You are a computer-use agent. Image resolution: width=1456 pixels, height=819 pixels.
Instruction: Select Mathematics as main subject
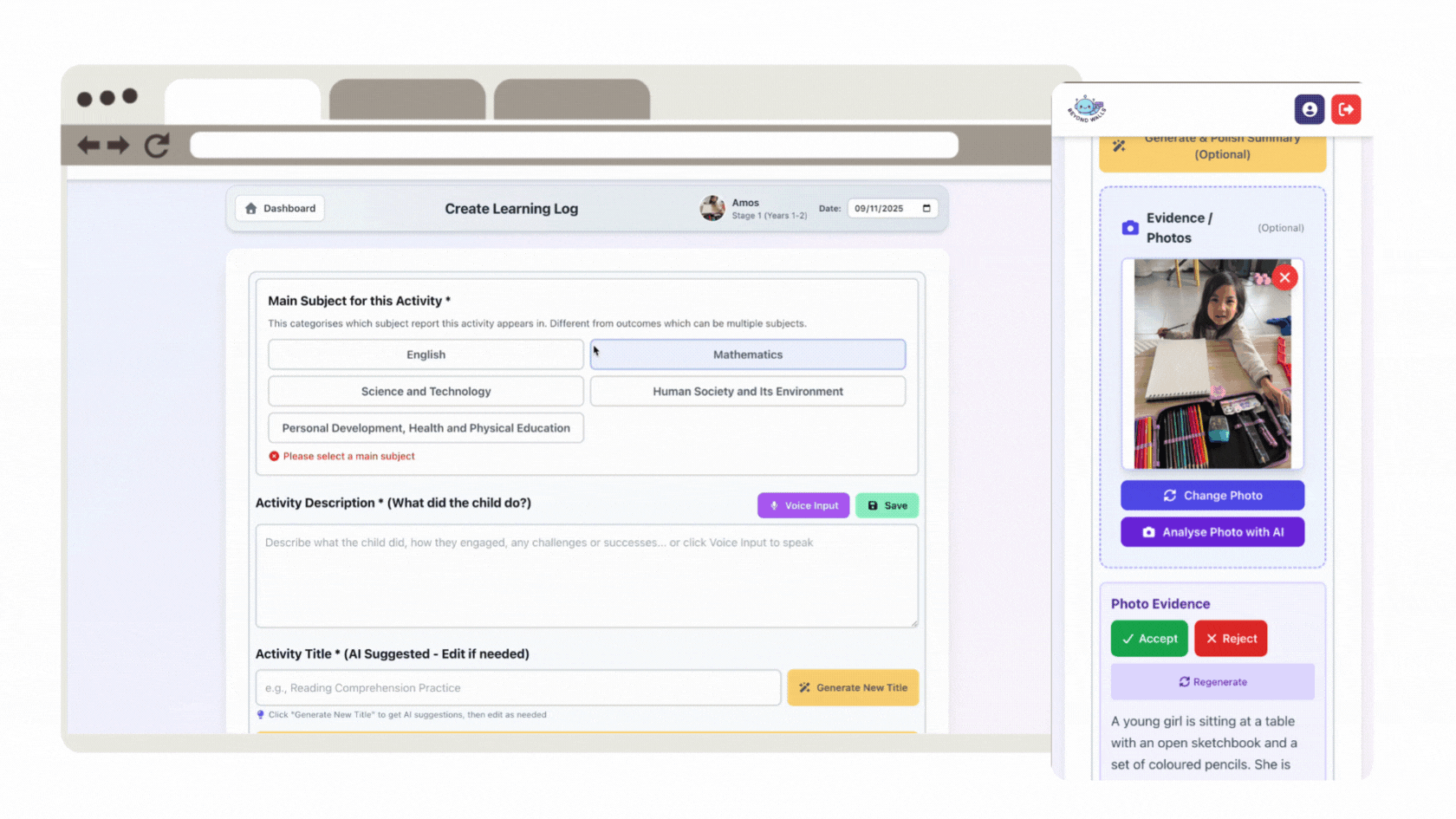pos(747,354)
